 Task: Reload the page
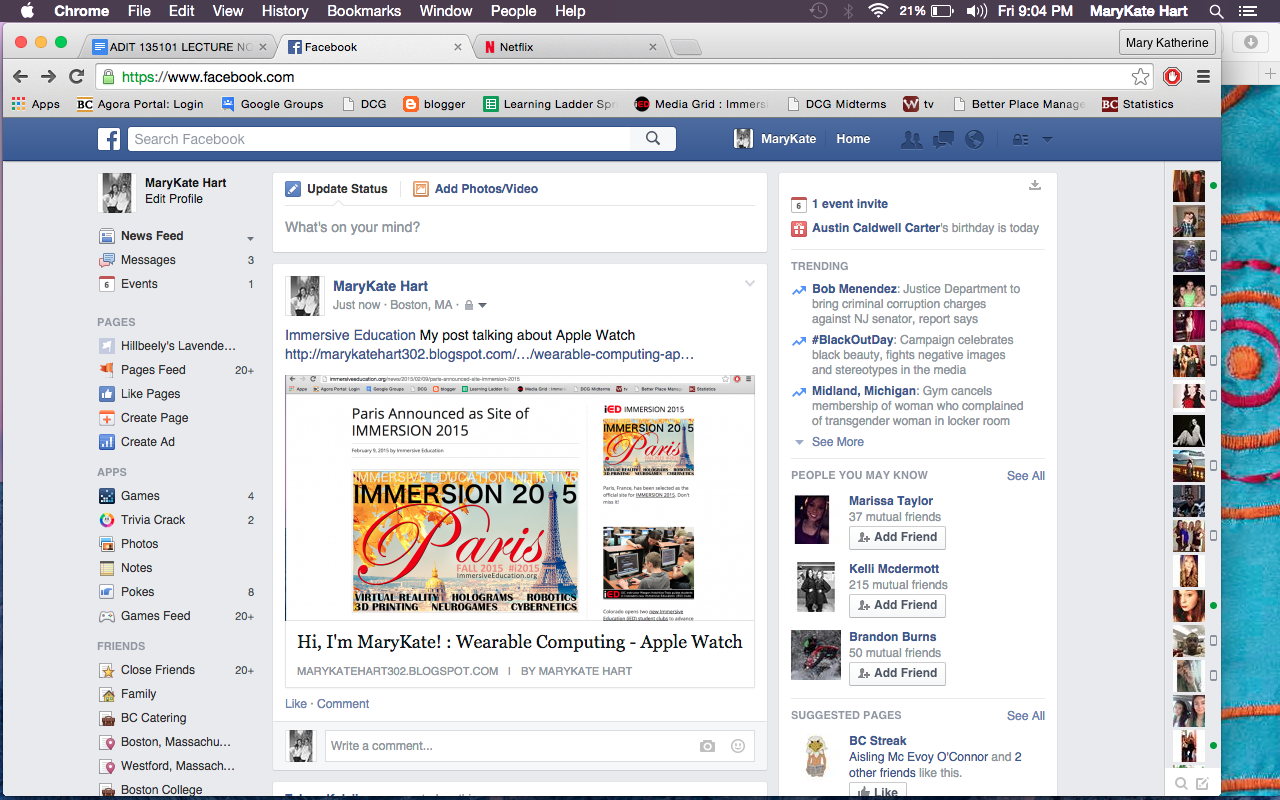coord(76,77)
